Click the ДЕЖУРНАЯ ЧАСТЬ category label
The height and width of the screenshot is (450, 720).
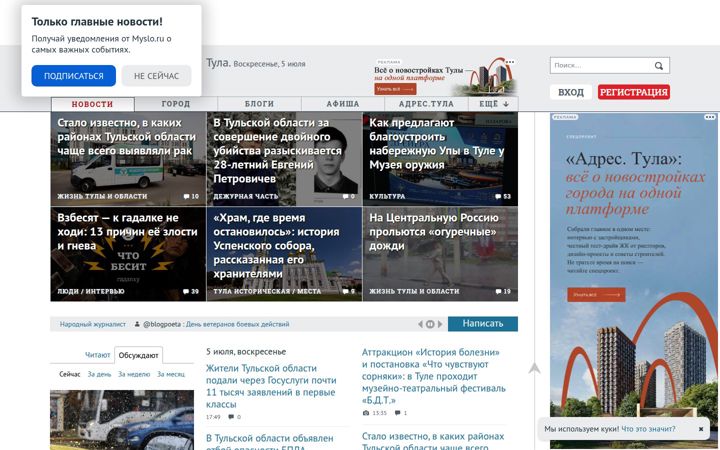click(x=246, y=196)
